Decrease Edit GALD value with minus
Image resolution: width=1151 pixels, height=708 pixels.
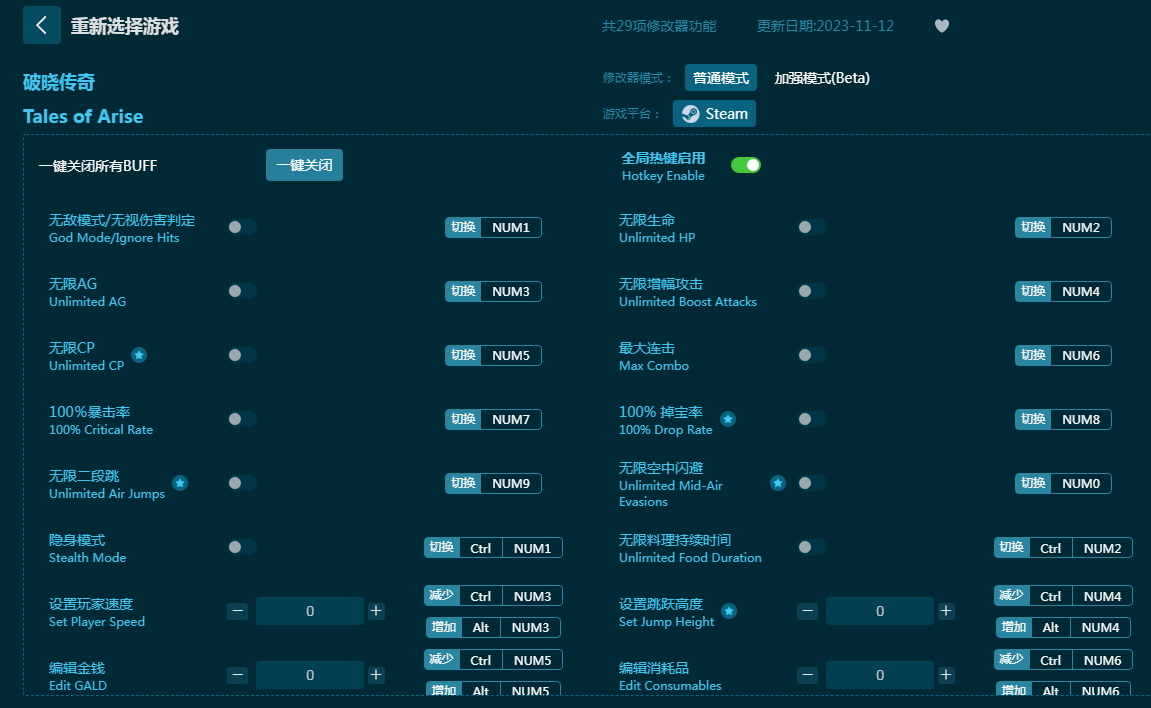[x=237, y=675]
